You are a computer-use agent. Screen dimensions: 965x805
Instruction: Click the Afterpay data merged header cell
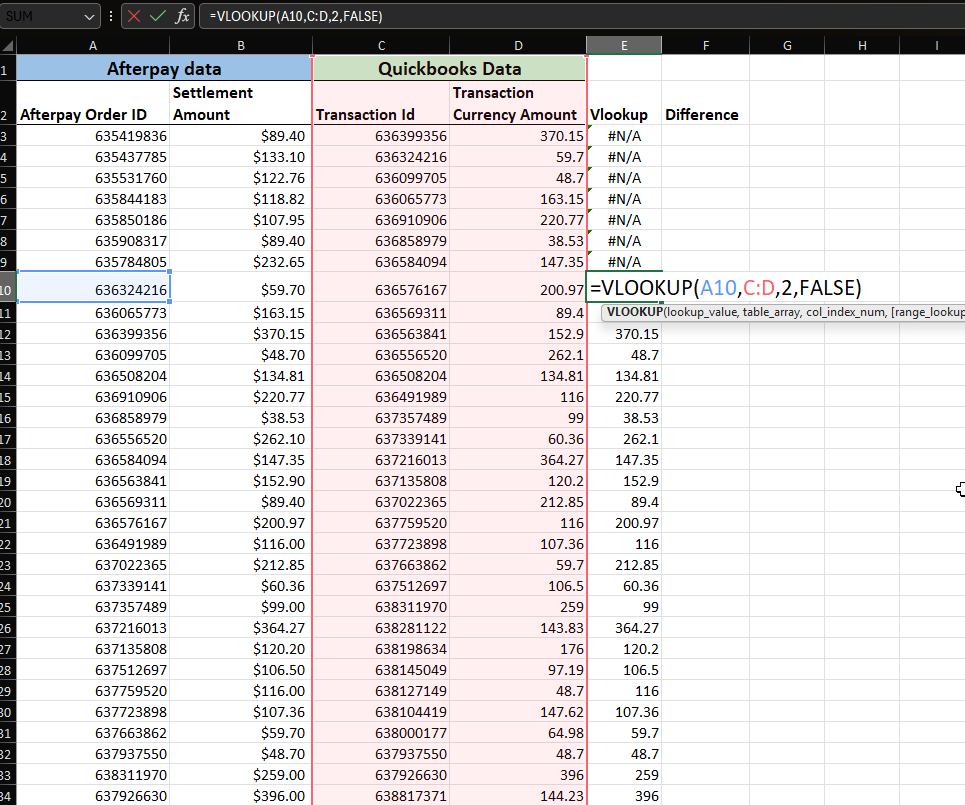164,69
